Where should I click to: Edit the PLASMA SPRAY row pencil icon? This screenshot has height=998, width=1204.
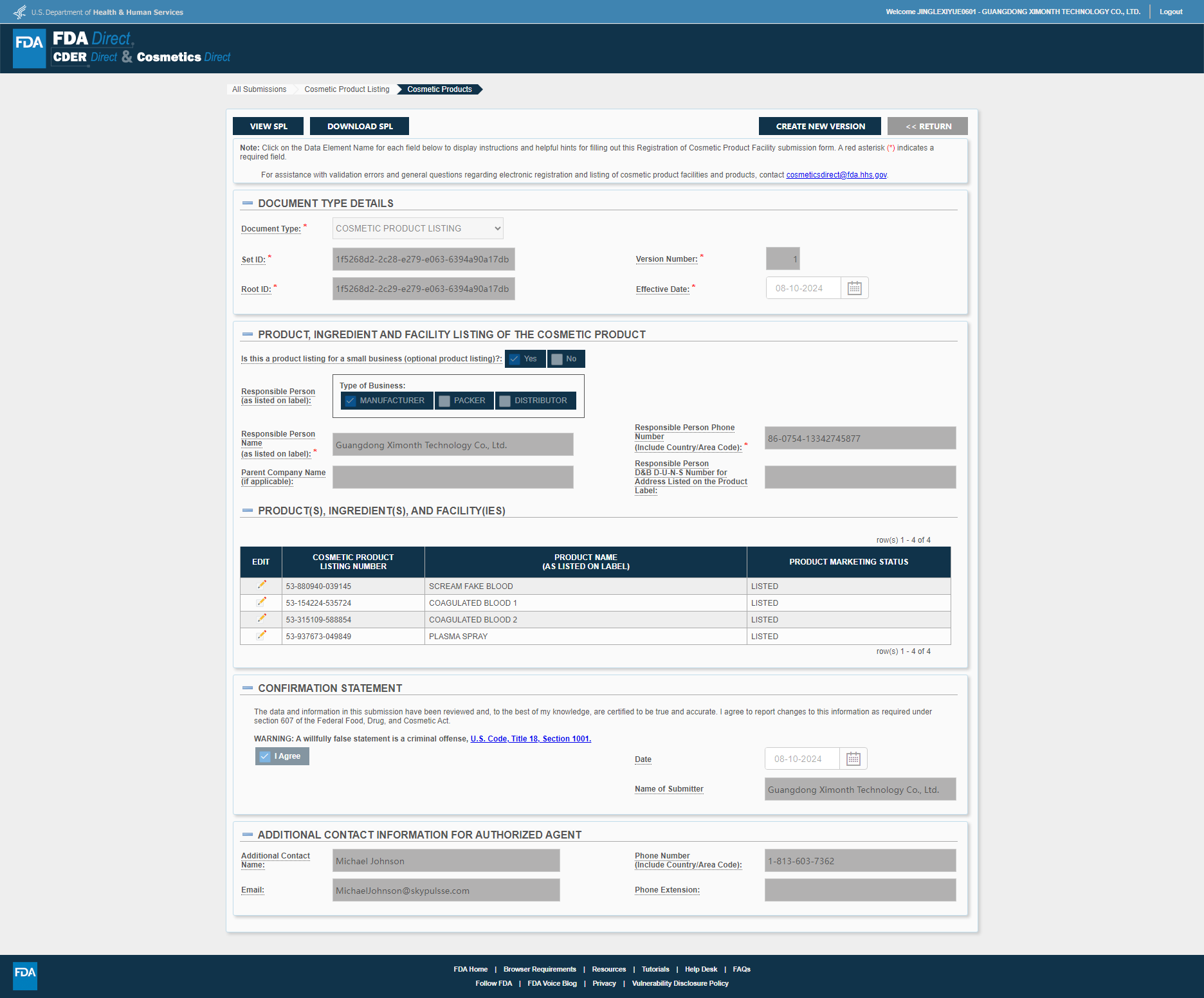pyautogui.click(x=262, y=635)
